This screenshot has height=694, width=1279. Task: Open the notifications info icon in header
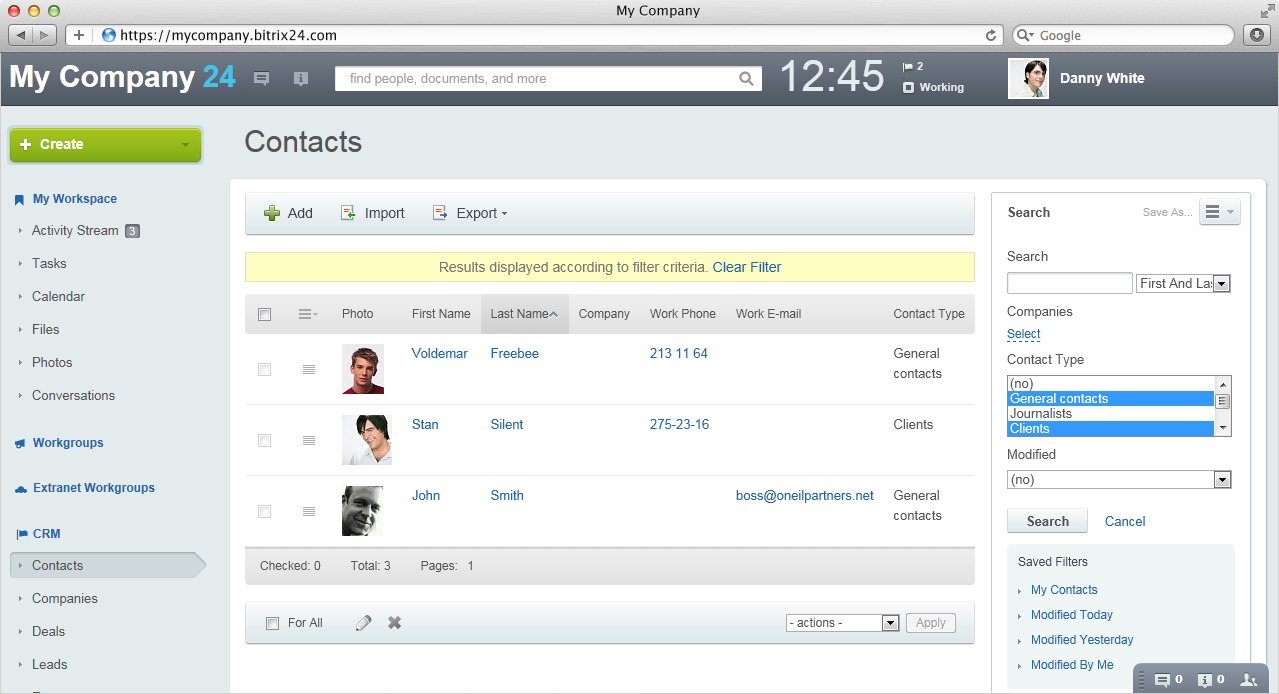(x=301, y=78)
